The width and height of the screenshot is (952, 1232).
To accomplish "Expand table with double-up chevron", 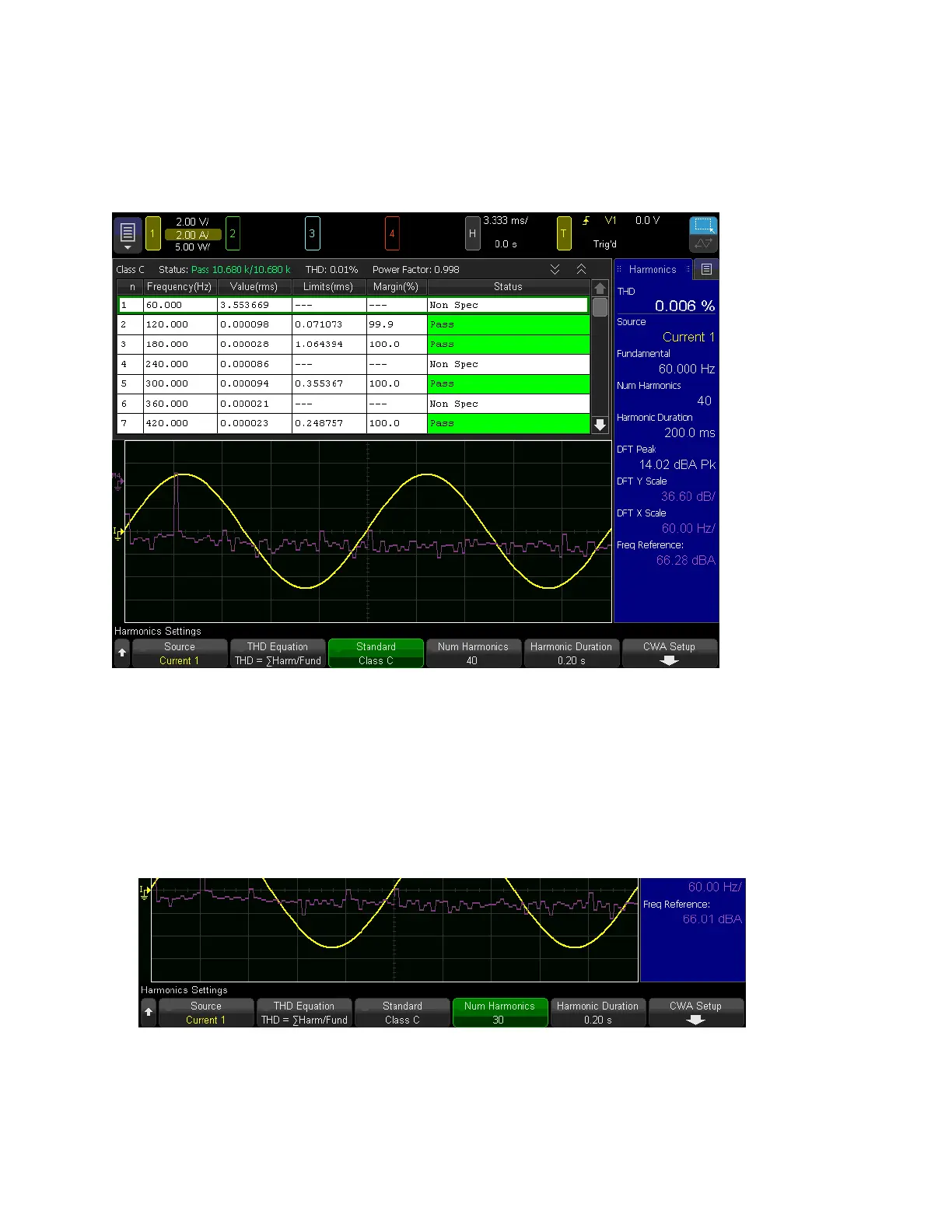I will (x=581, y=269).
